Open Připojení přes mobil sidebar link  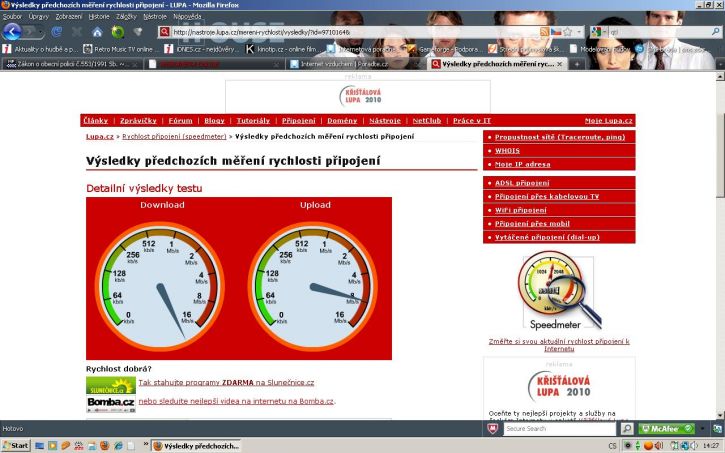coord(532,224)
